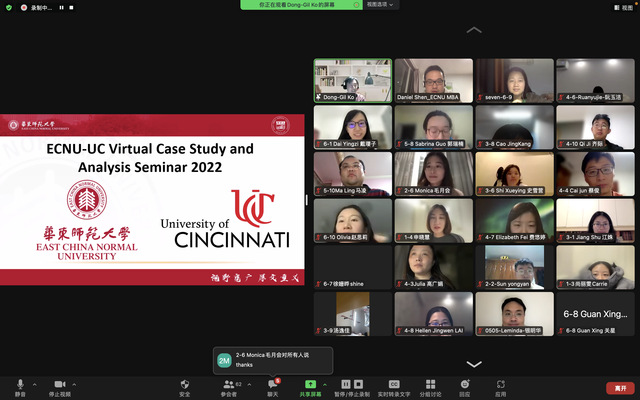Viewport: 640px width, 400px height.
Task: Select 3-1 Jiang Shu video tile
Action: [596, 220]
